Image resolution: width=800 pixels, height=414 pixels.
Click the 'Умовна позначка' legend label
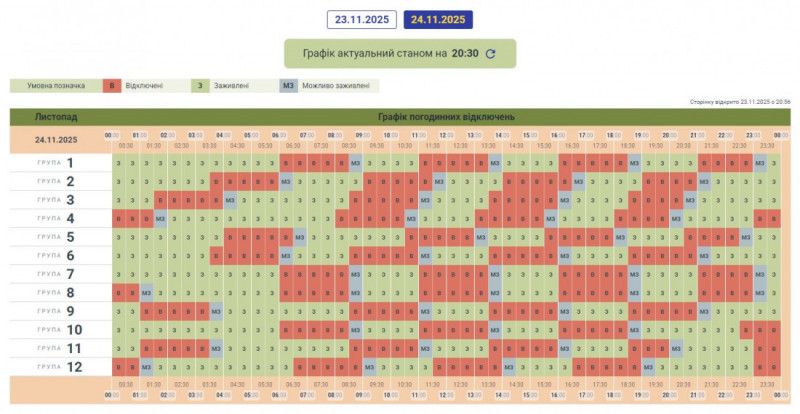pyautogui.click(x=55, y=86)
